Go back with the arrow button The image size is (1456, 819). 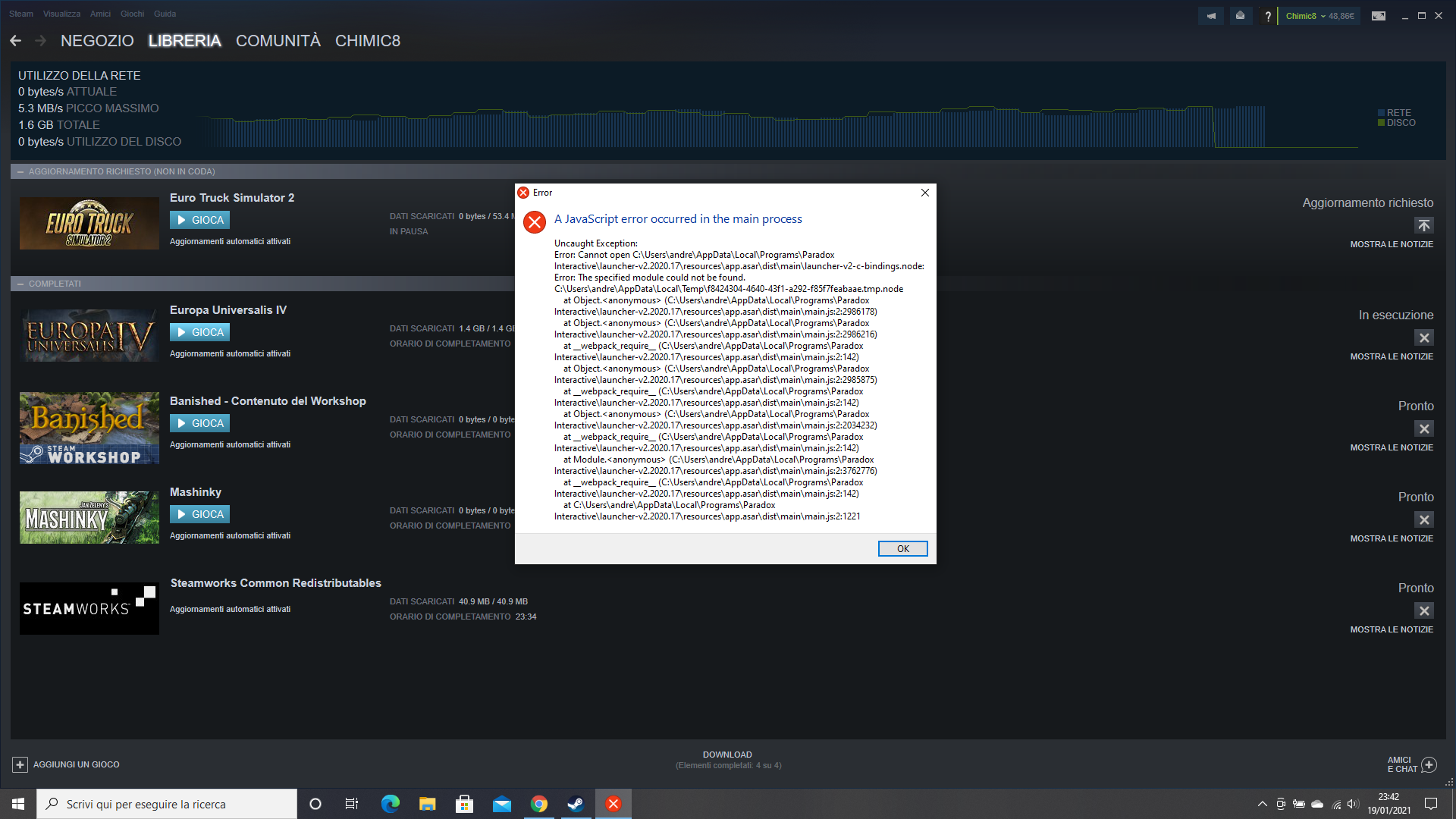point(16,41)
